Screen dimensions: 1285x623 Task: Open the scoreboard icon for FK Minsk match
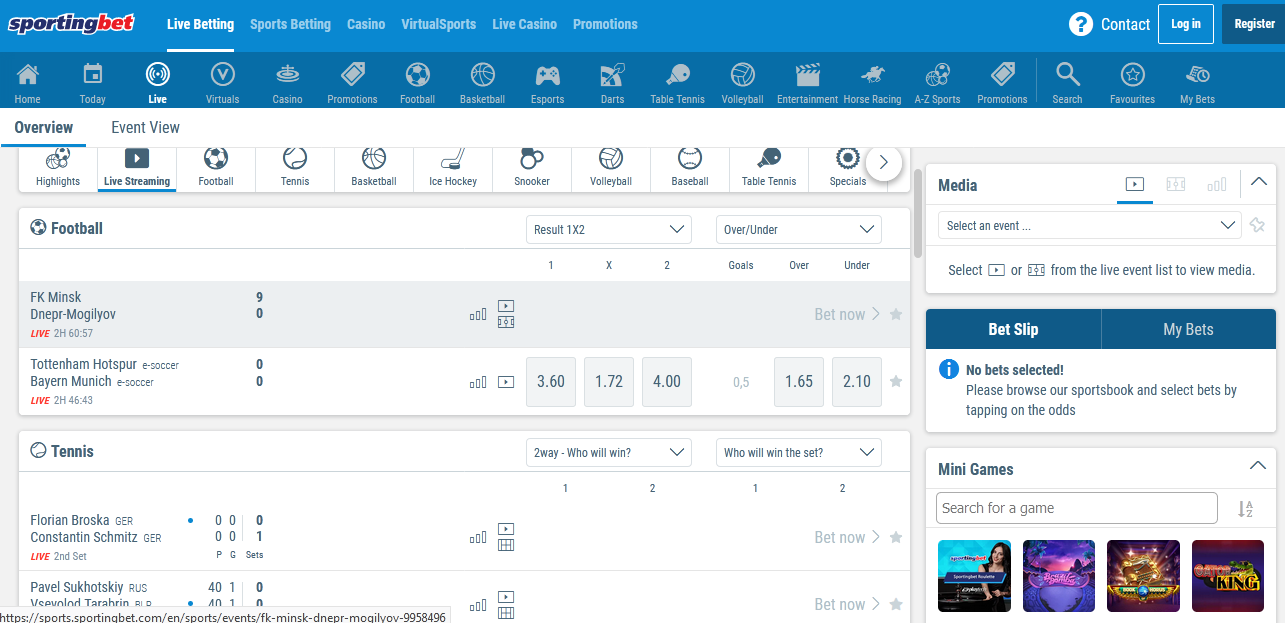pyautogui.click(x=506, y=322)
